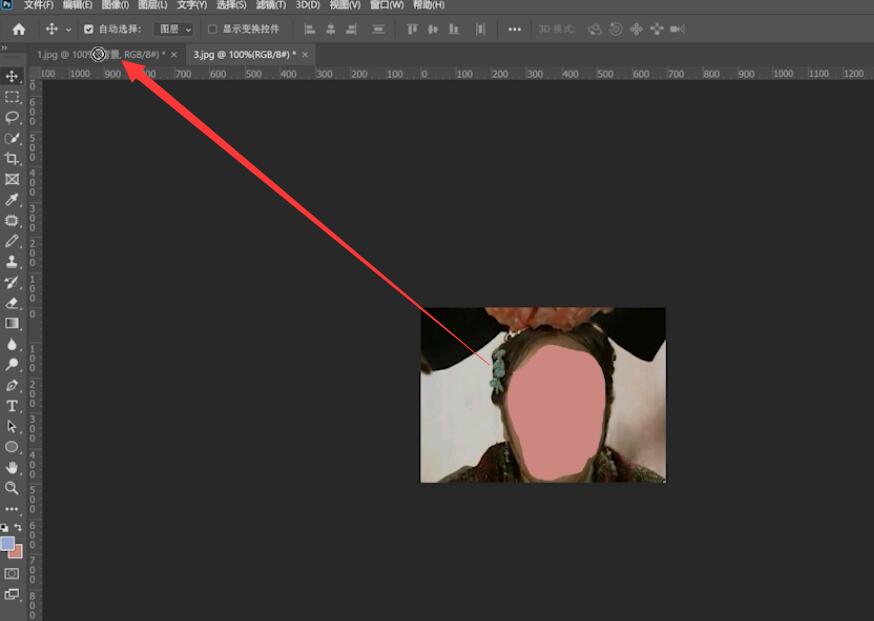874x621 pixels.
Task: Select the Eraser tool
Action: tap(12, 303)
